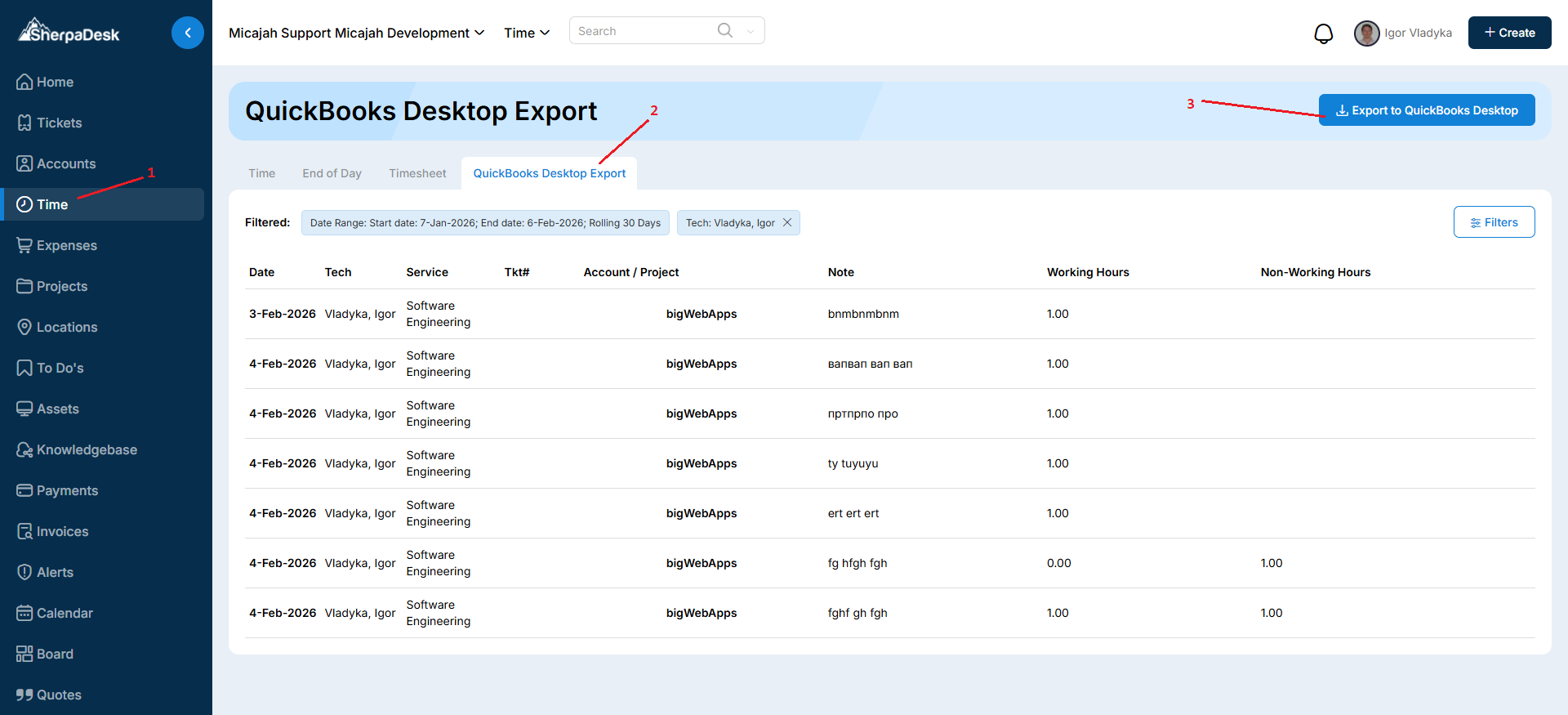Open the Expenses cart icon
The width and height of the screenshot is (1568, 715).
[x=24, y=245]
